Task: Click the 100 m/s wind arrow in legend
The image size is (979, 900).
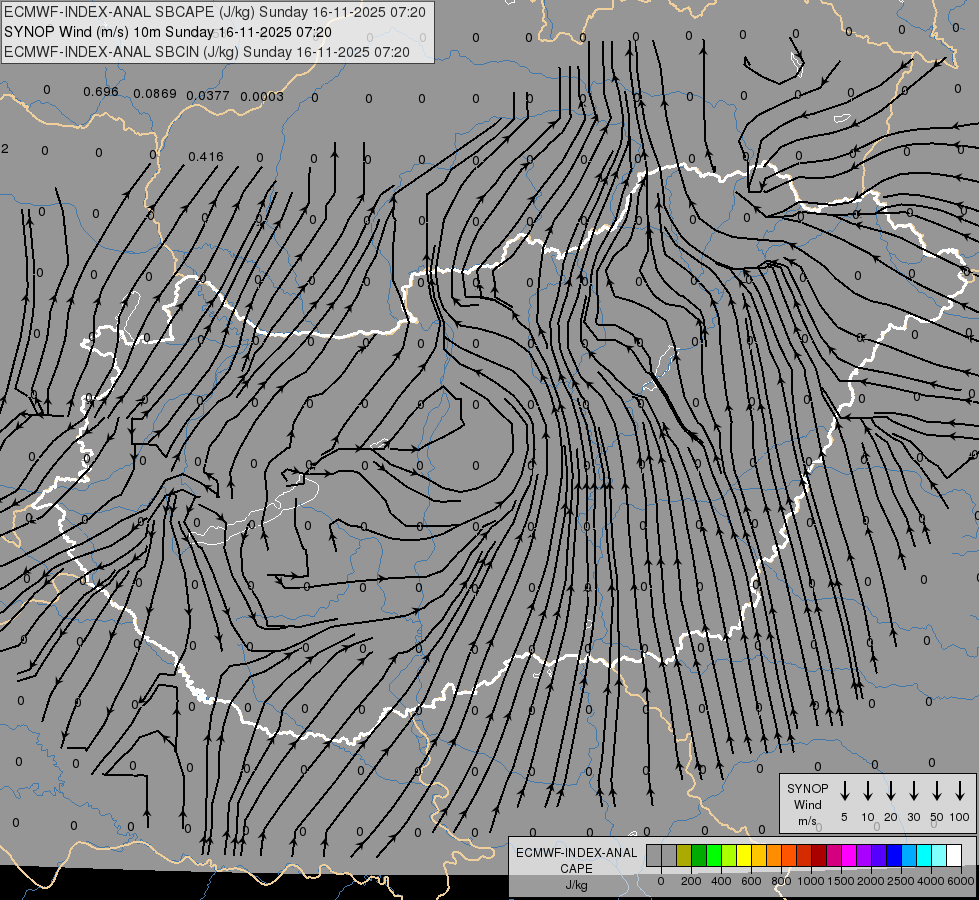Action: pyautogui.click(x=960, y=791)
